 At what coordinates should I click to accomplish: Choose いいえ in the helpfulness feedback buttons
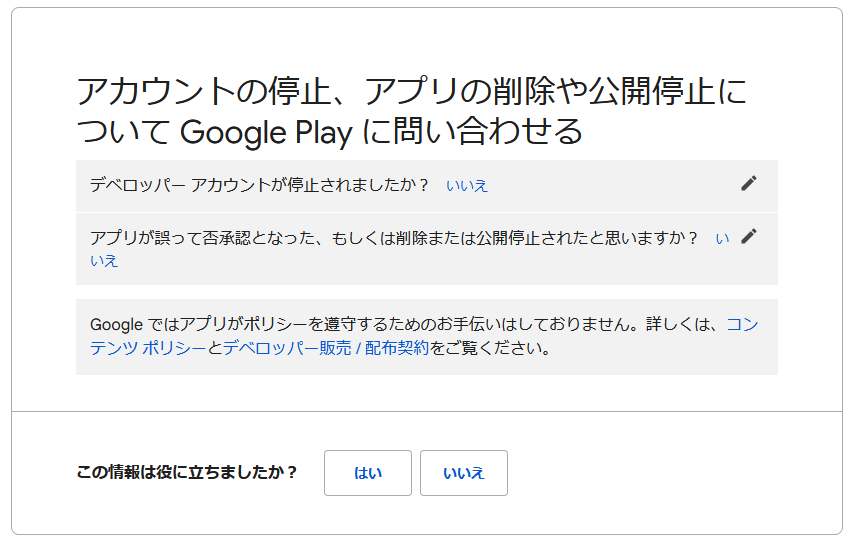(463, 473)
